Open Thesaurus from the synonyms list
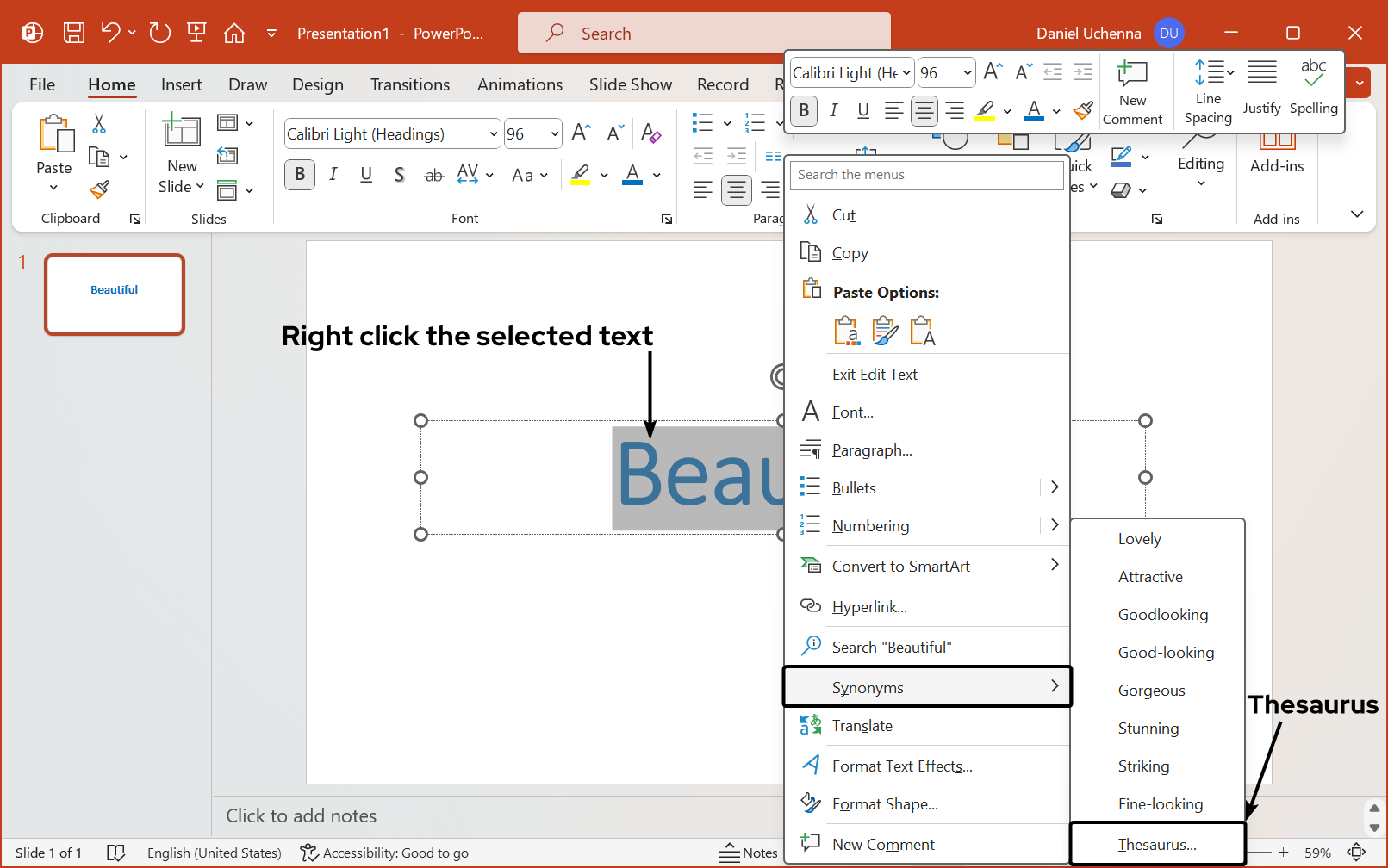Image resolution: width=1388 pixels, height=868 pixels. tap(1156, 845)
